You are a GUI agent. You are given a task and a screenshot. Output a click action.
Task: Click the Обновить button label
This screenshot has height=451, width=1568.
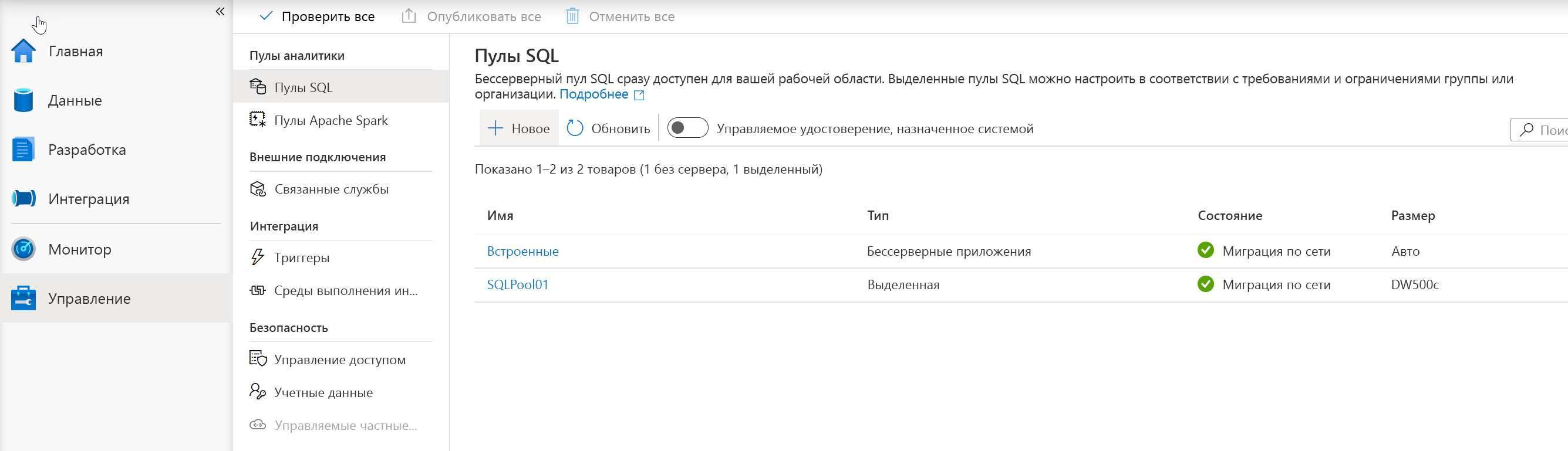click(621, 129)
